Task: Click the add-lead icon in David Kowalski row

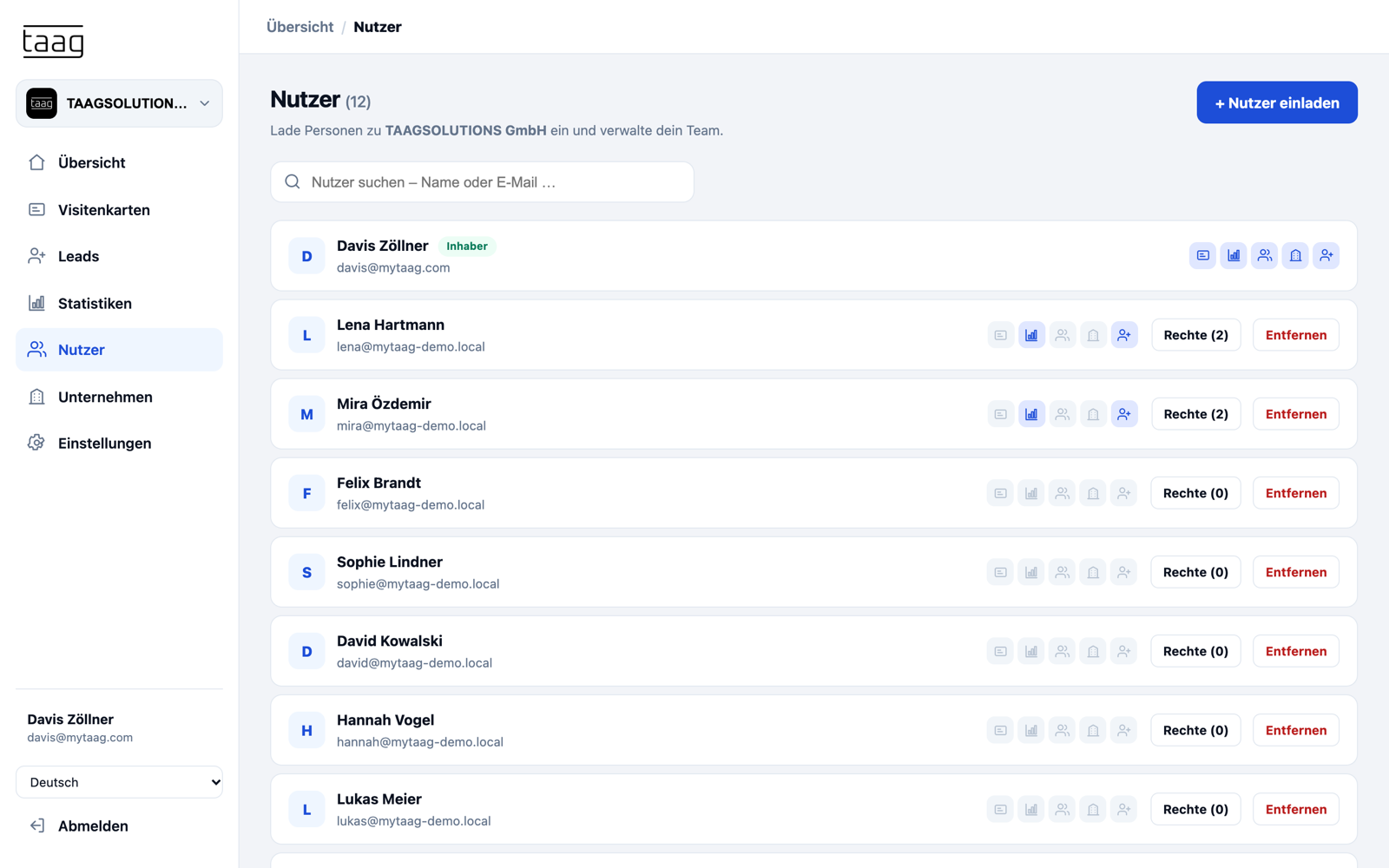Action: (x=1124, y=651)
